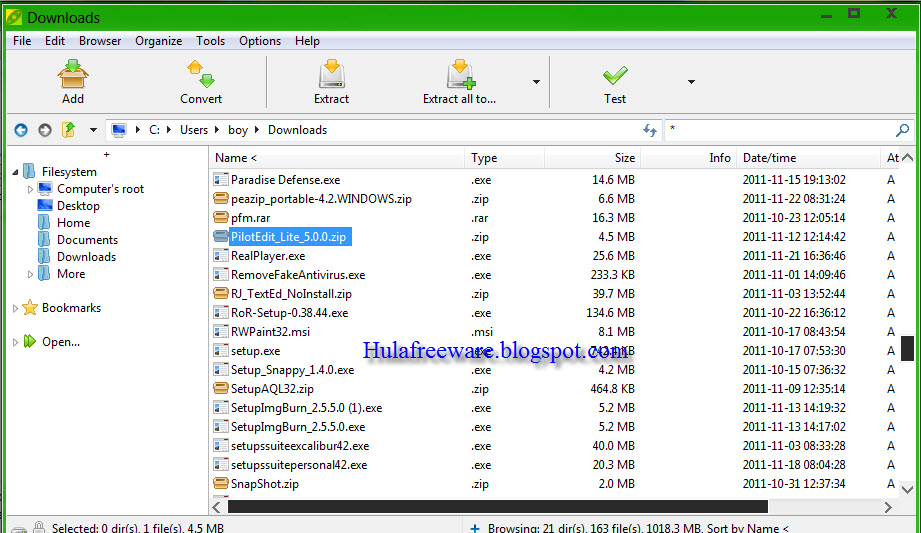Select Downloads in the folder tree
921x533 pixels.
pyautogui.click(x=86, y=257)
